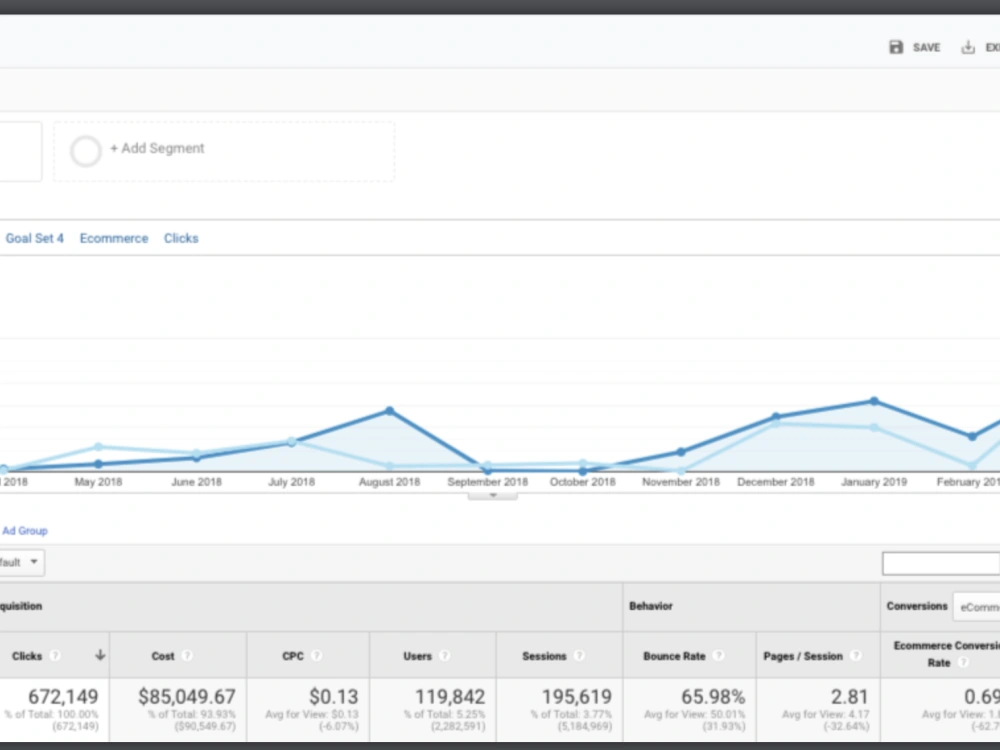Sort by the Pages / Session header
Viewport: 1000px width, 750px height.
click(803, 656)
